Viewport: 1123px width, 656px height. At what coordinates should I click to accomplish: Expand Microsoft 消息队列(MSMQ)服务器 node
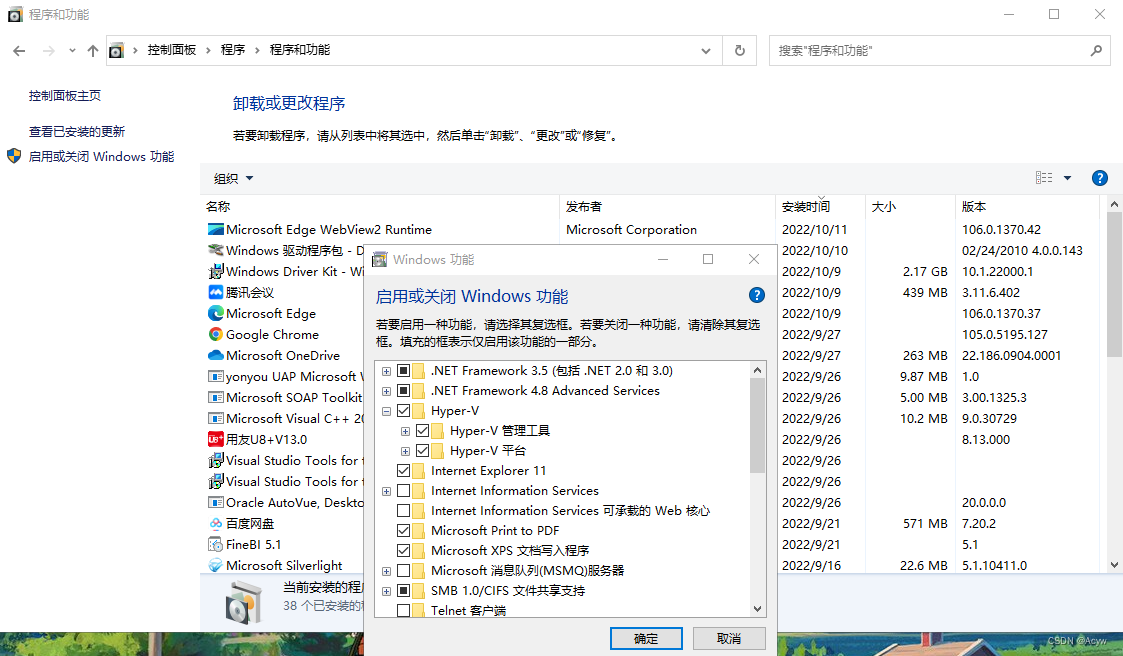tap(386, 571)
